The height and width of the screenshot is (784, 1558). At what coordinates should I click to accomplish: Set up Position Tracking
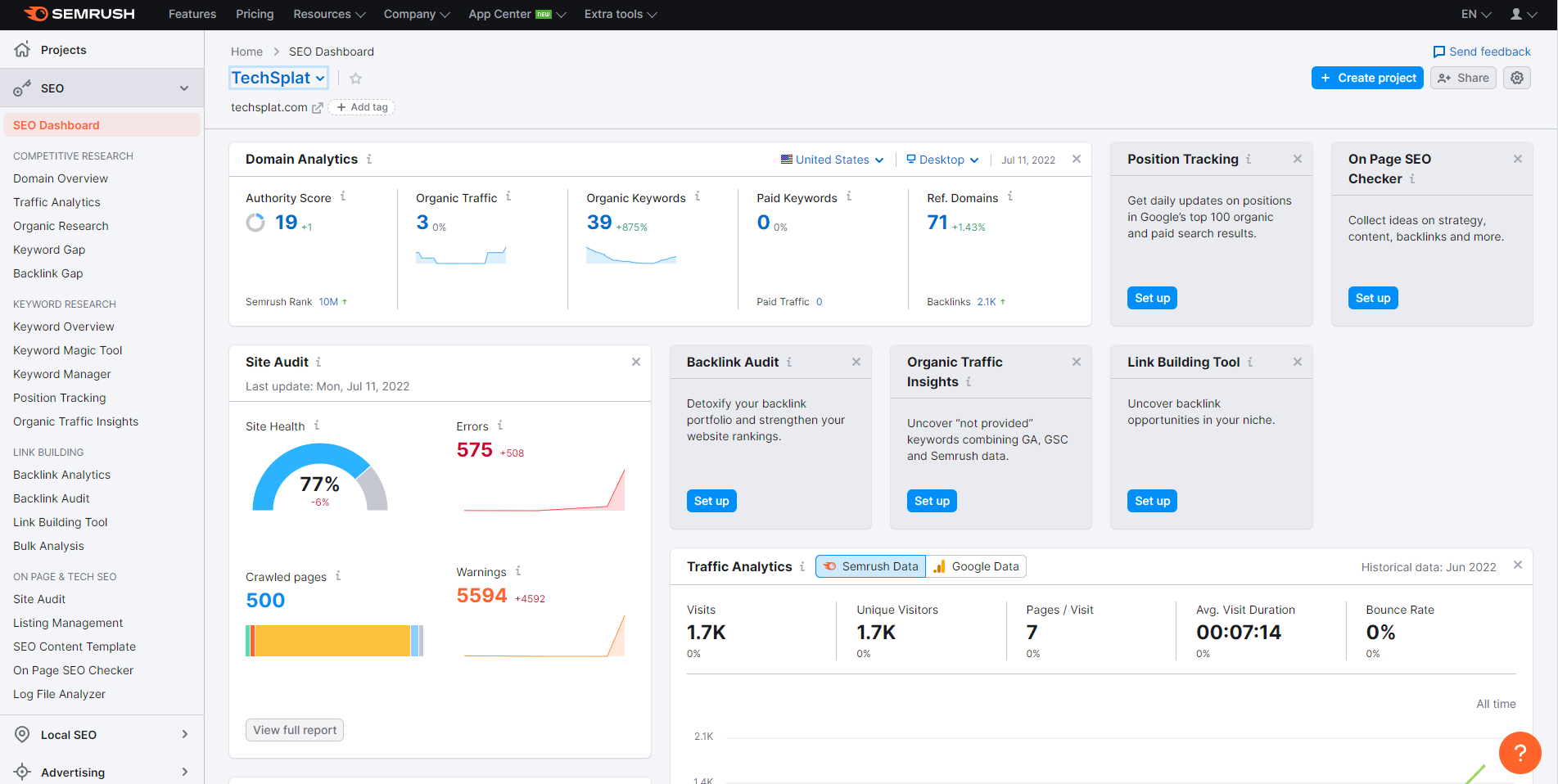click(x=1152, y=298)
